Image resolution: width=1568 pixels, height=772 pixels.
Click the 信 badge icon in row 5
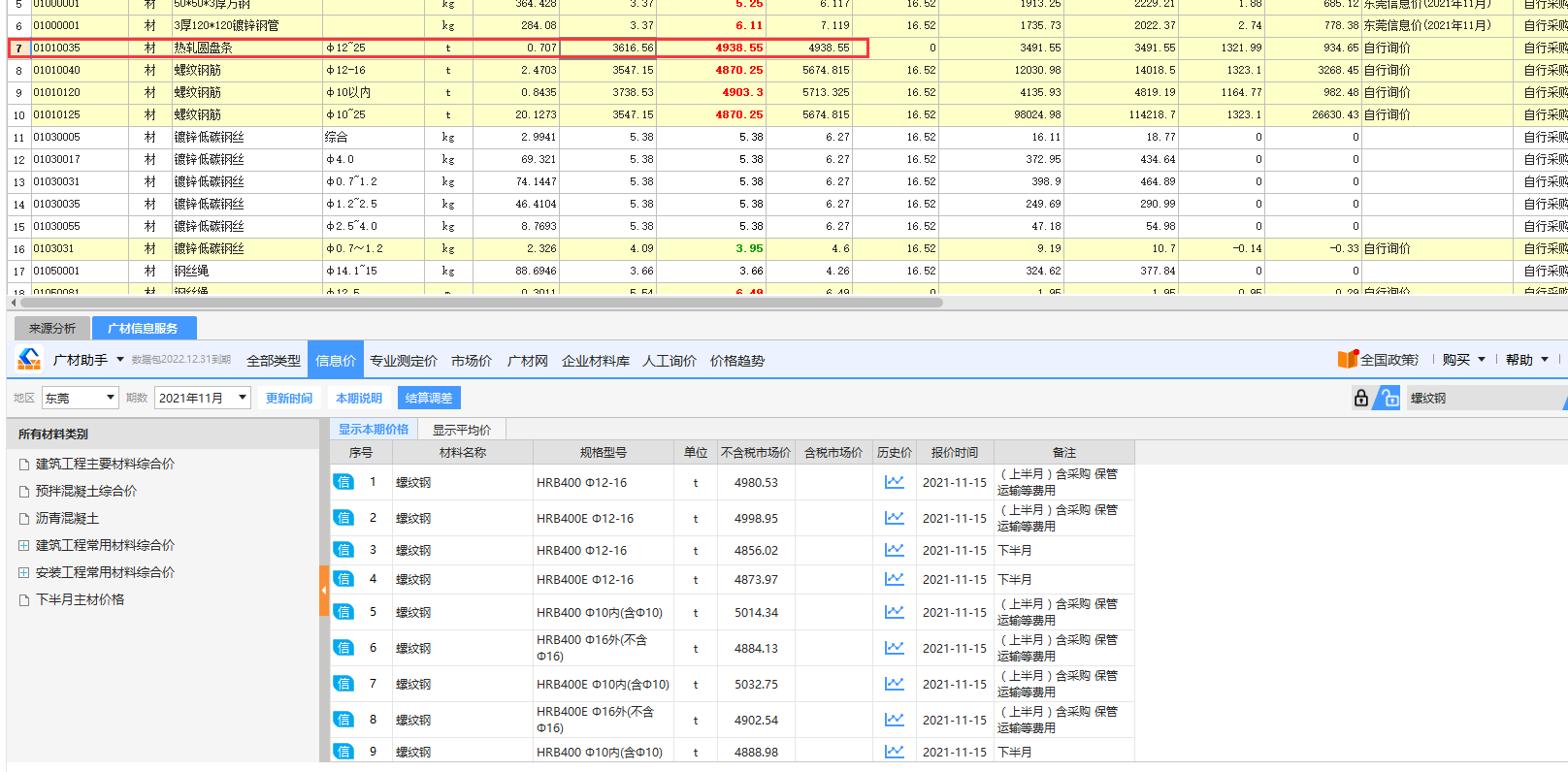(343, 612)
